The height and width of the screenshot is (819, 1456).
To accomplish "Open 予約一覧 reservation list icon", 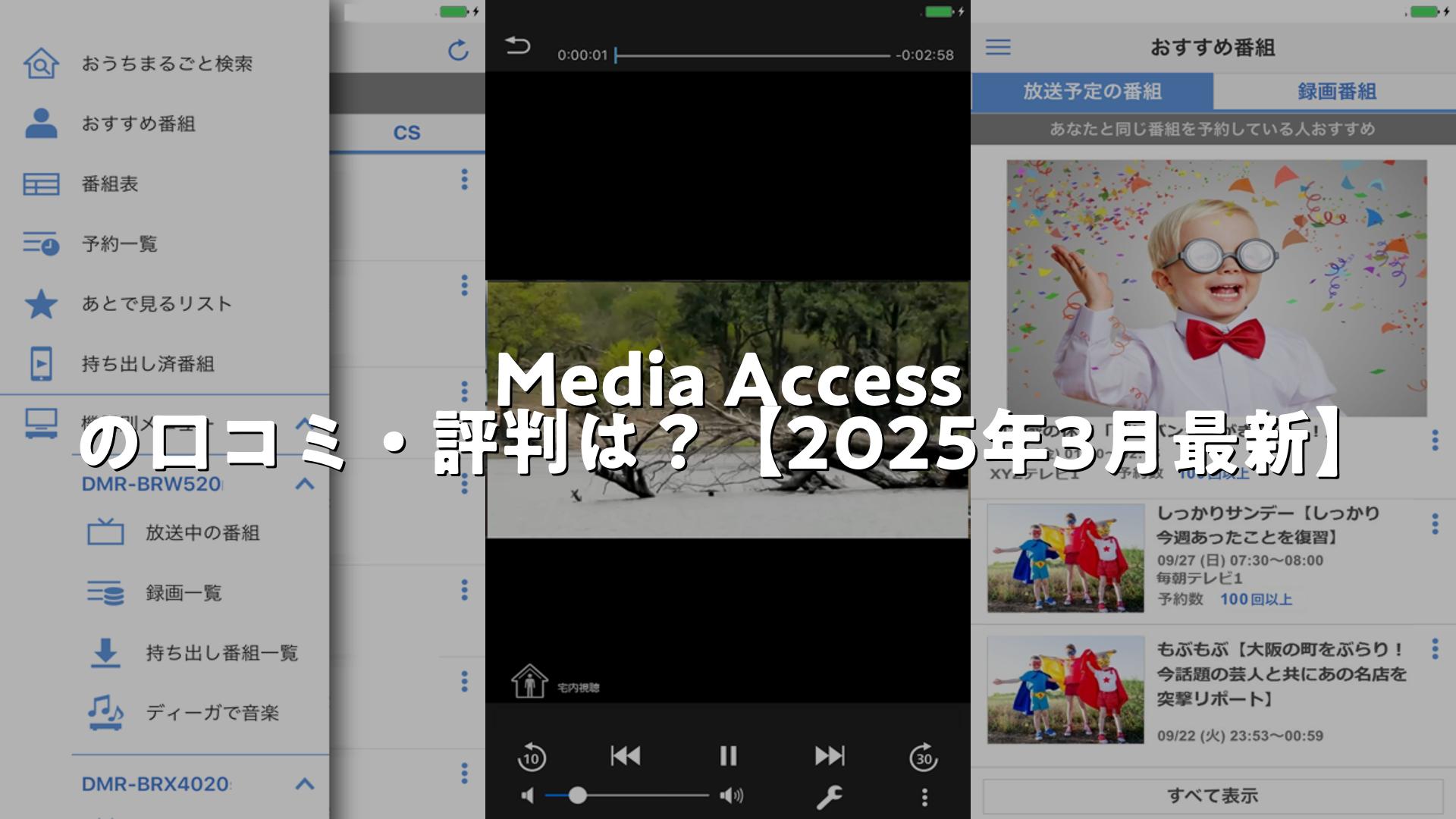I will (x=41, y=243).
